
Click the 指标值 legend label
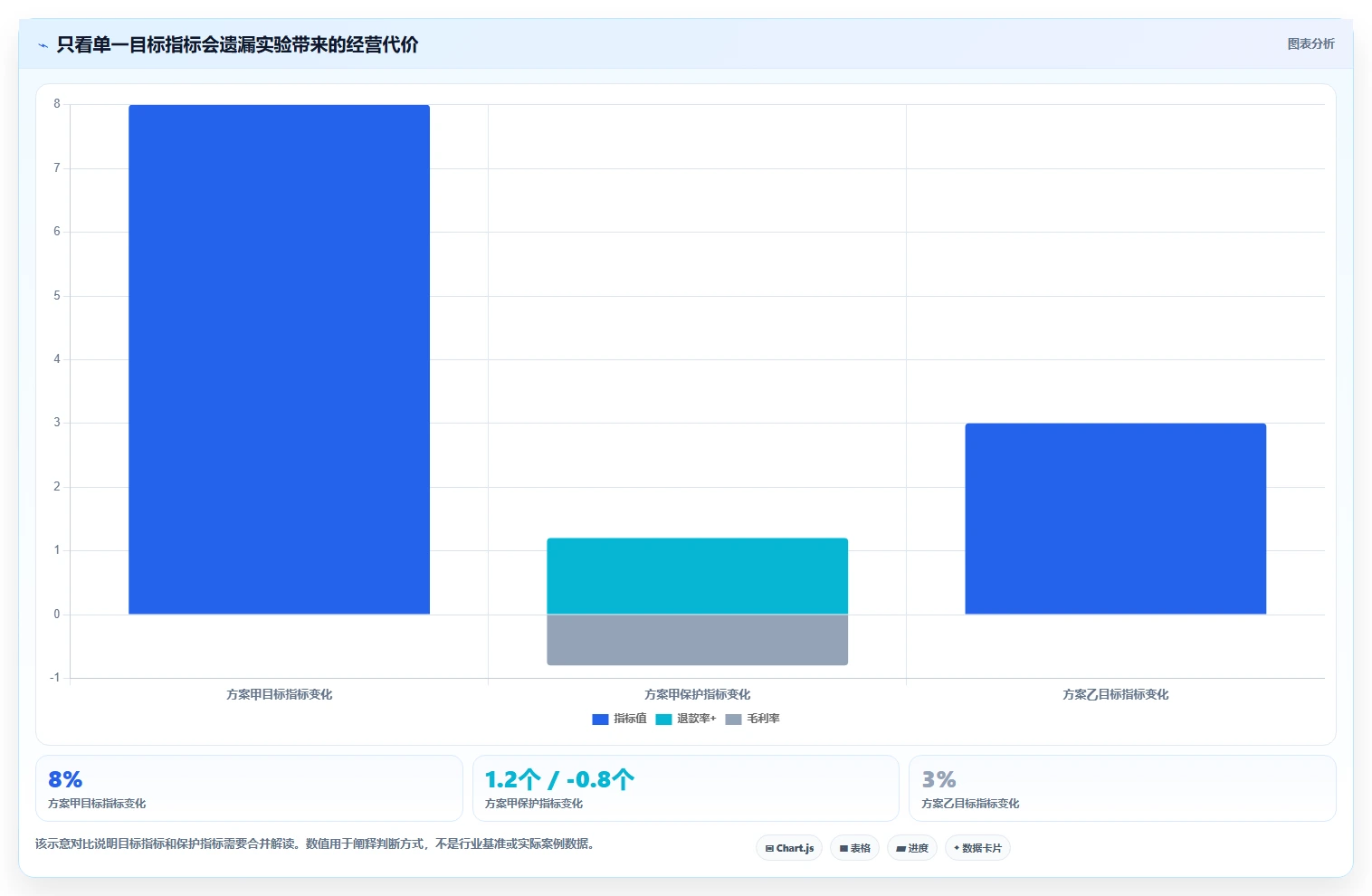point(630,719)
